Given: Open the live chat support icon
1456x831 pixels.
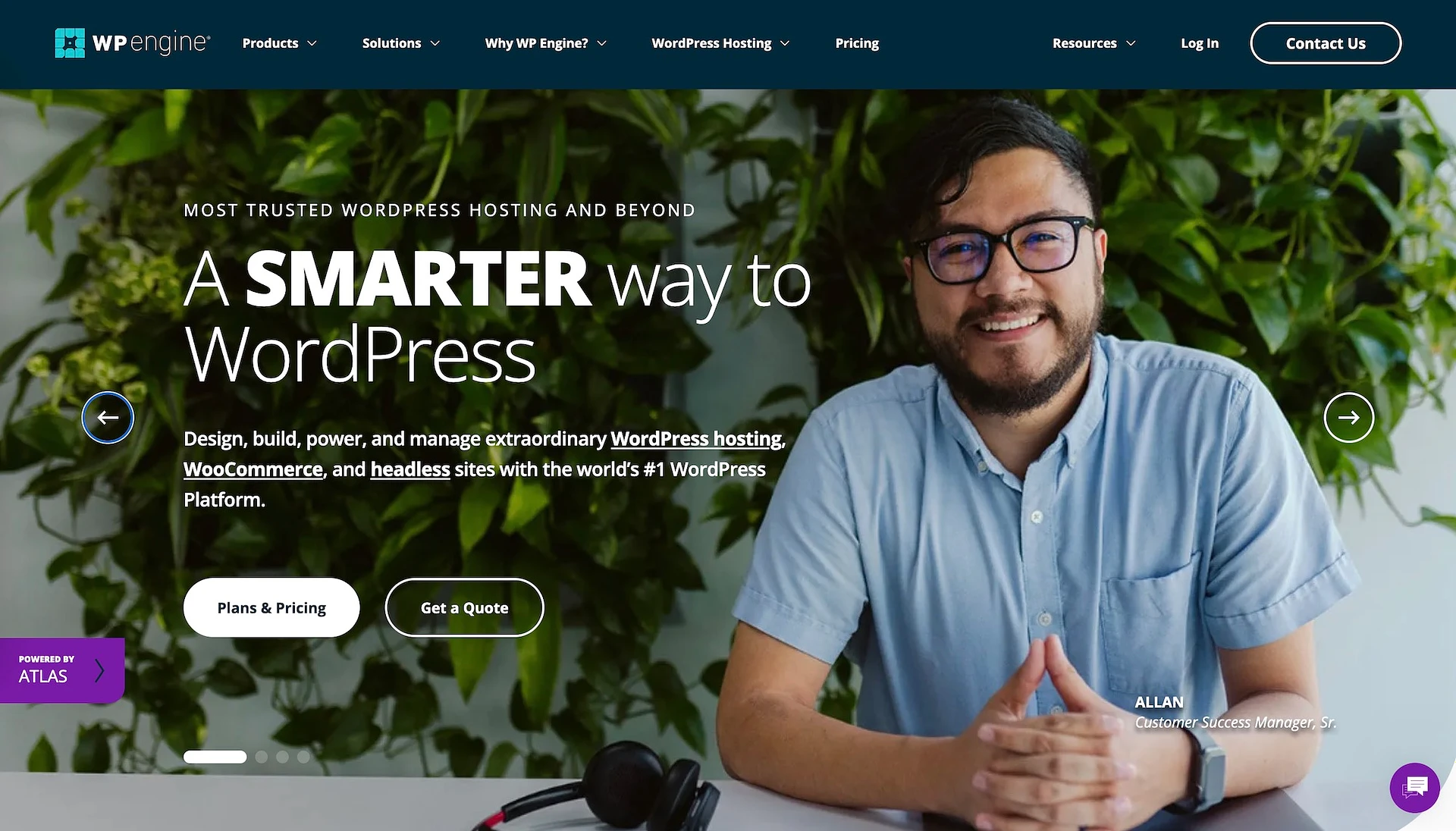Looking at the screenshot, I should point(1414,788).
